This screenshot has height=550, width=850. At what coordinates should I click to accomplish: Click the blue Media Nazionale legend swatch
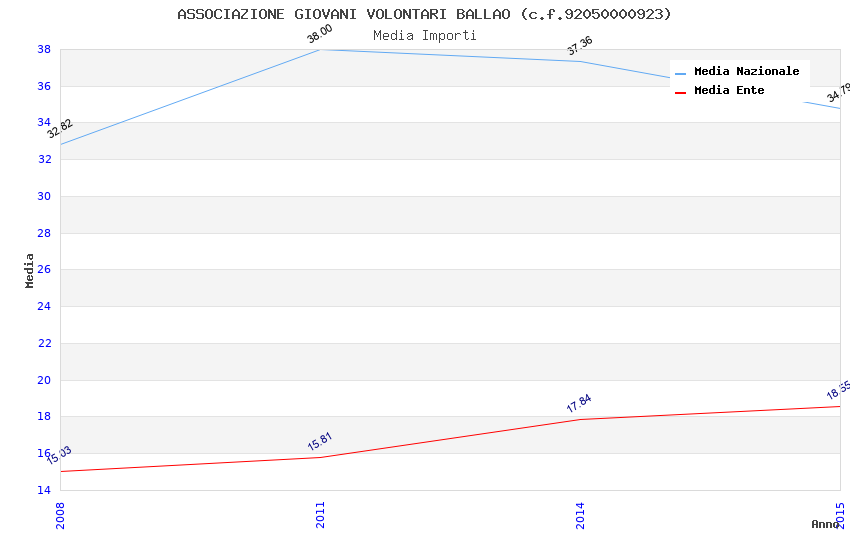click(x=680, y=73)
